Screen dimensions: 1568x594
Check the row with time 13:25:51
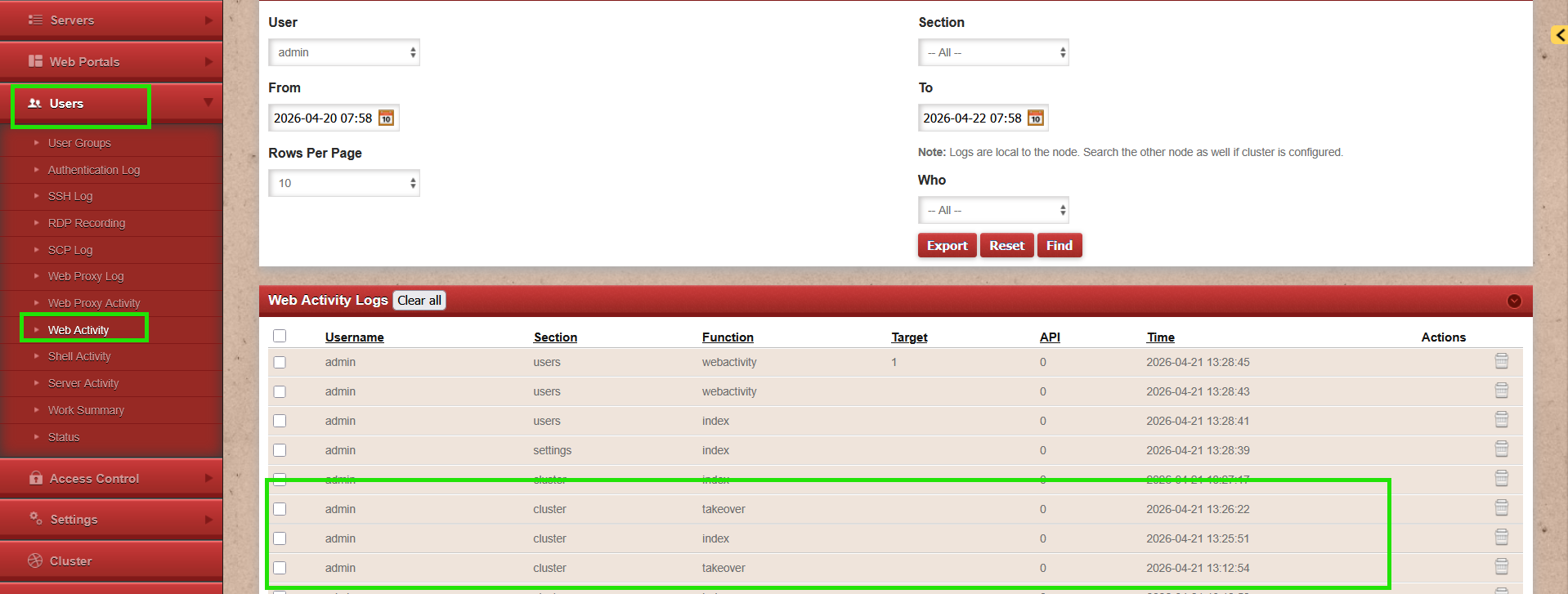click(280, 538)
